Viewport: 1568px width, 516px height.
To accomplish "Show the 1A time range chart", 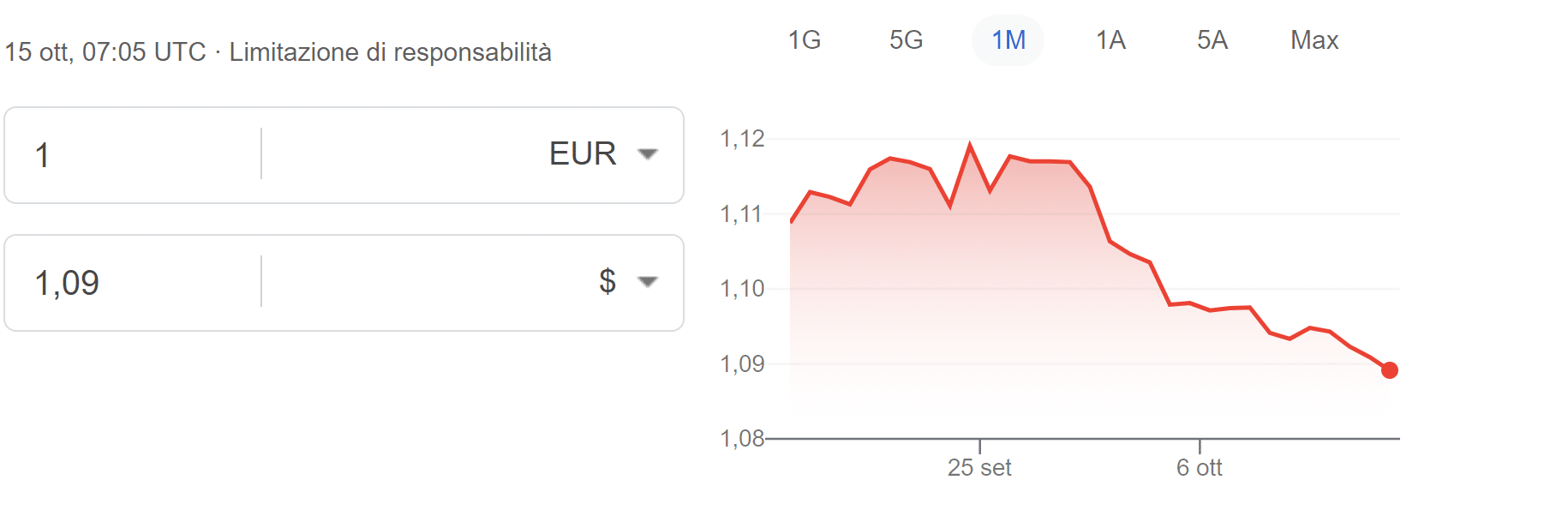I will (x=1110, y=40).
